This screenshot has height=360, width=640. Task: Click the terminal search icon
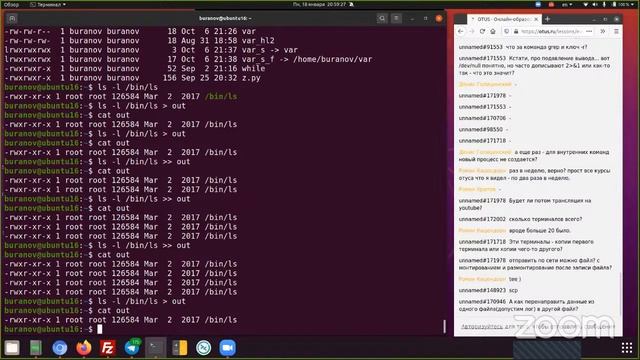coord(382,18)
